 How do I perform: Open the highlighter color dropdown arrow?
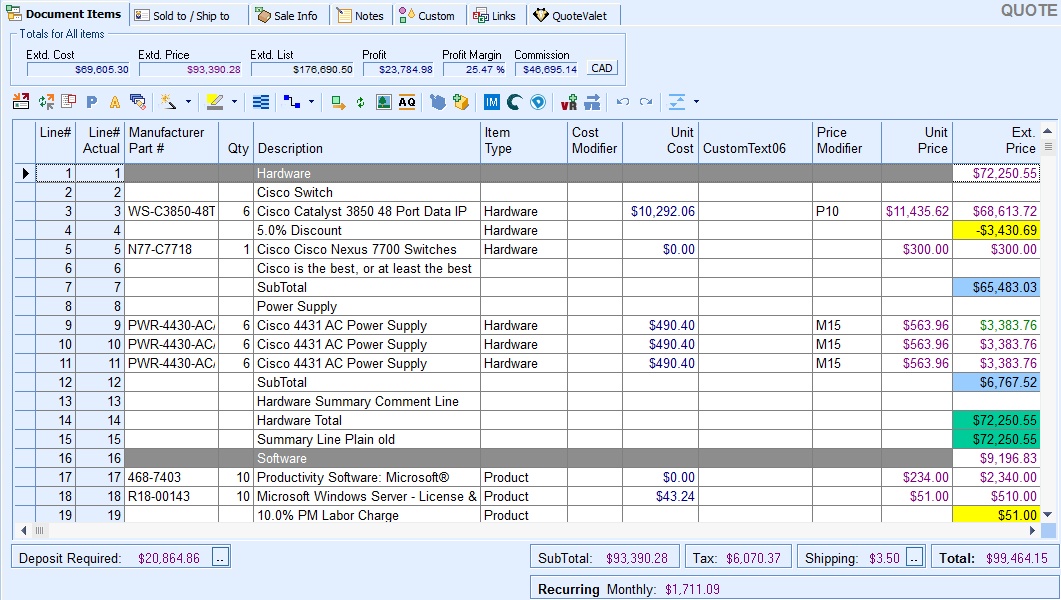[x=234, y=102]
